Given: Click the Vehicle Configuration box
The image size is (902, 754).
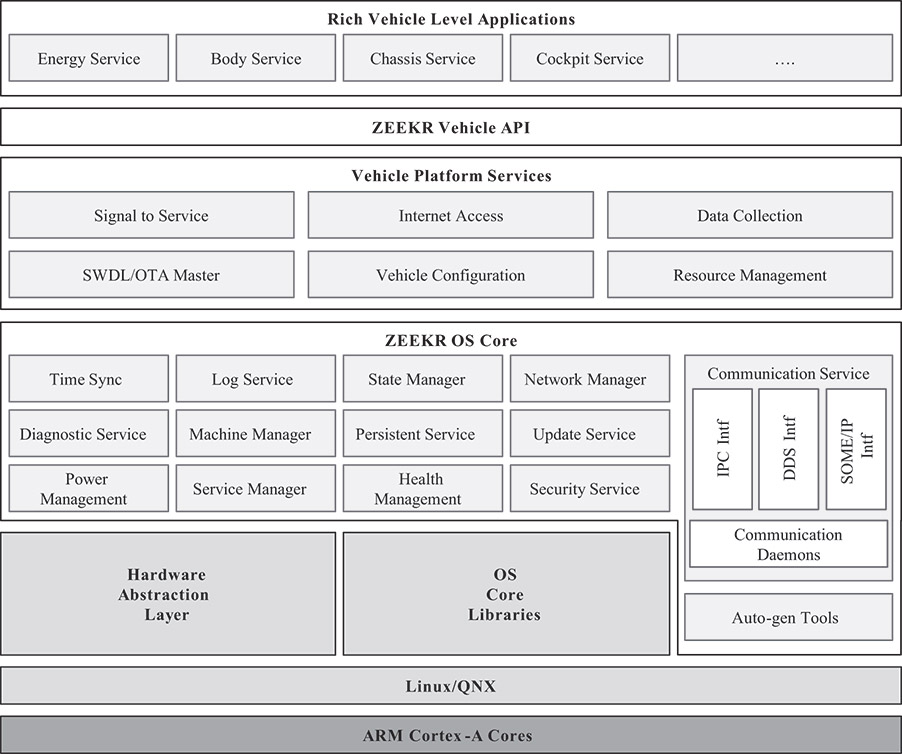Looking at the screenshot, I should point(450,275).
